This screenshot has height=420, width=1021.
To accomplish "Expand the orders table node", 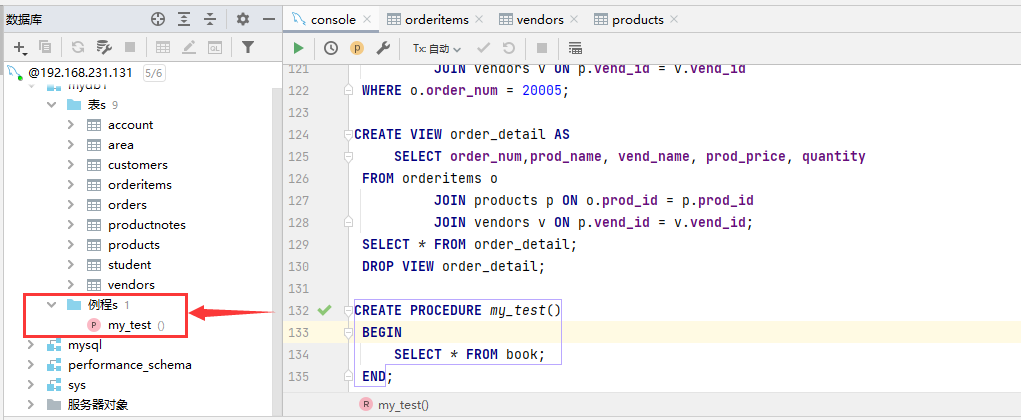I will point(71,204).
